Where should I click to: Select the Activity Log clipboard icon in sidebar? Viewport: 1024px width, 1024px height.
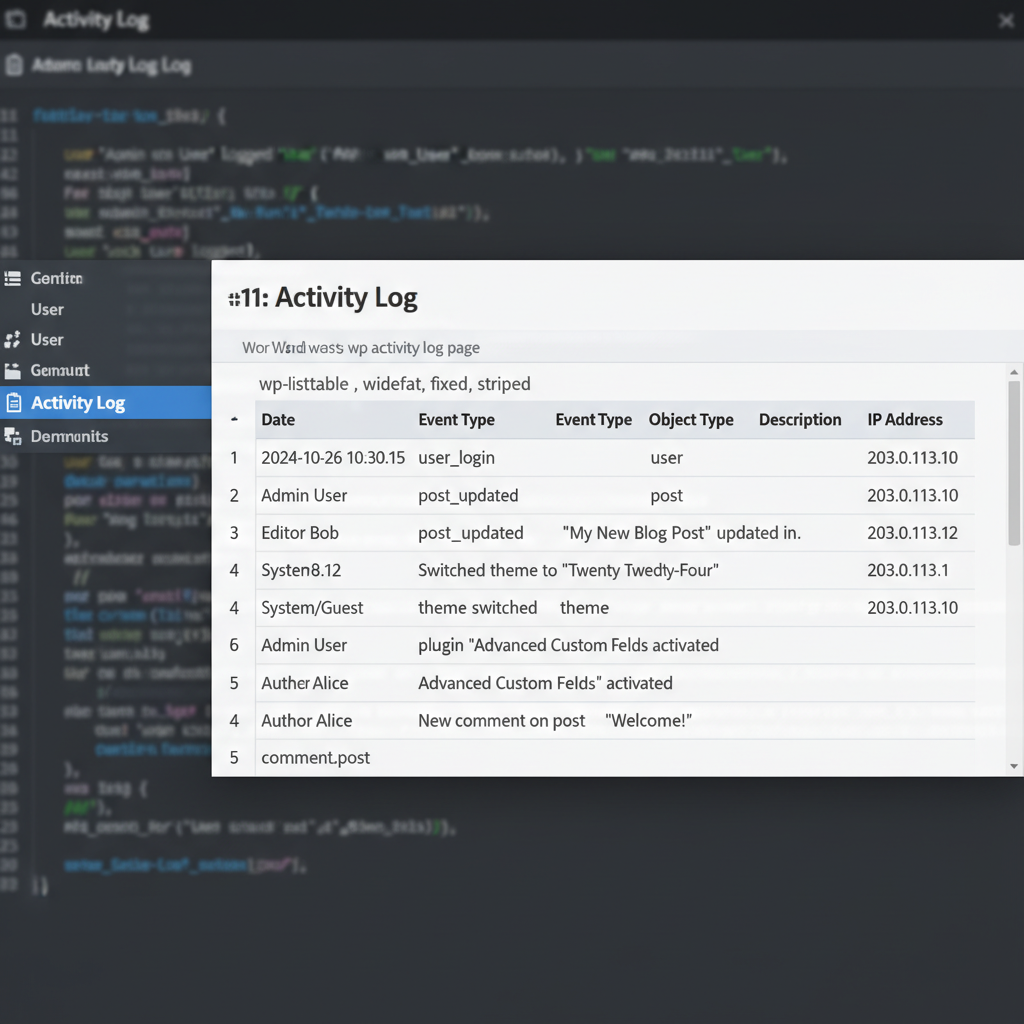(13, 404)
